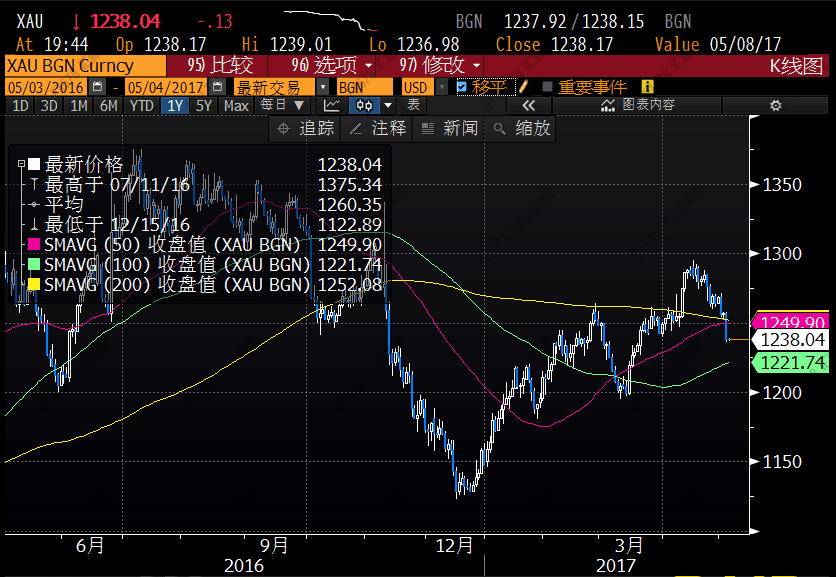This screenshot has width=836, height=577.
Task: Click the pink SMAVG (50) color swatch
Action: coord(34,245)
